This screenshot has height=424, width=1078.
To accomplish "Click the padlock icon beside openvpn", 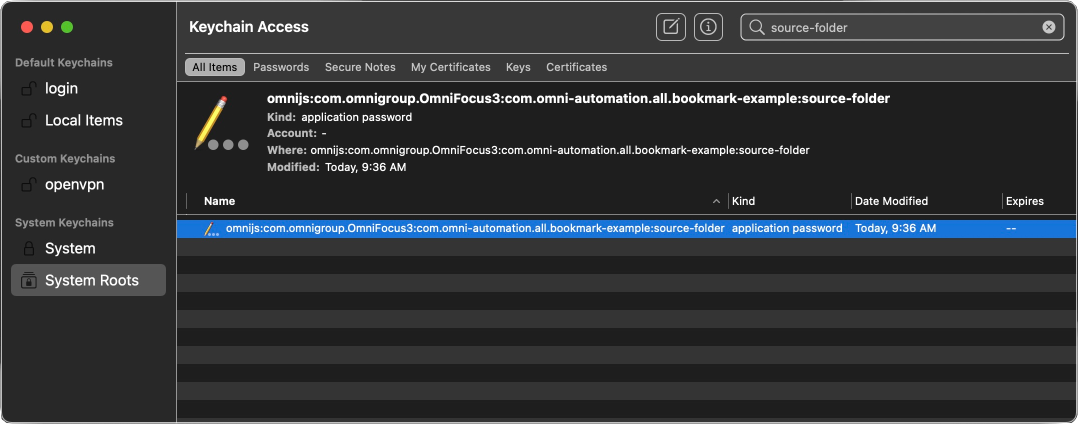I will 28,185.
